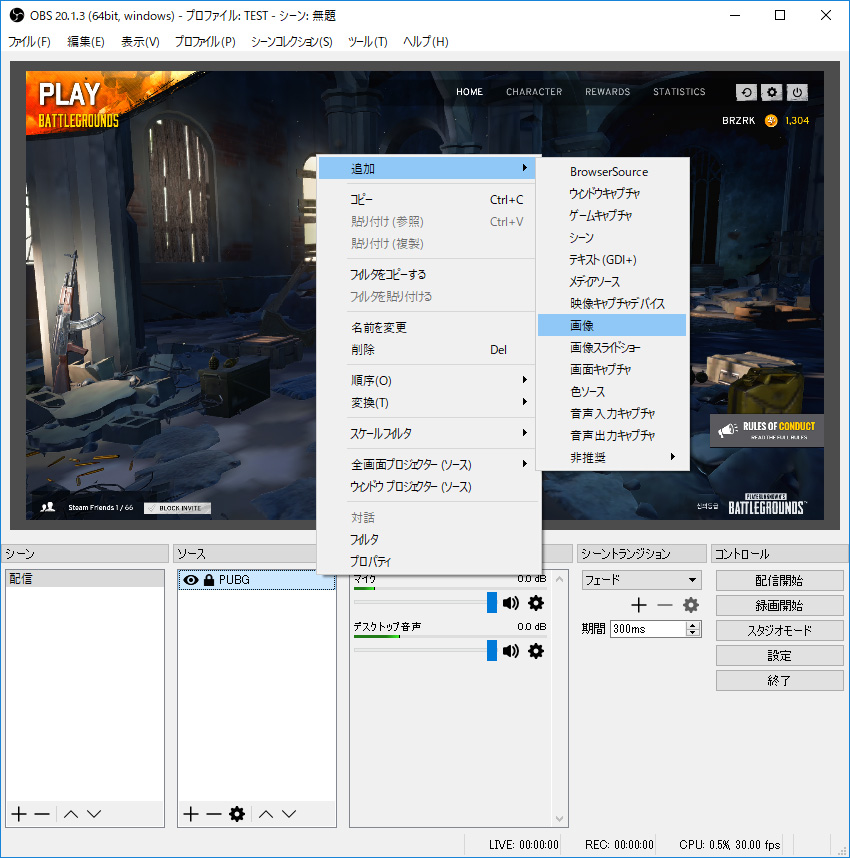Click the 配信開始 button
This screenshot has height=858, width=850.
pyautogui.click(x=779, y=580)
